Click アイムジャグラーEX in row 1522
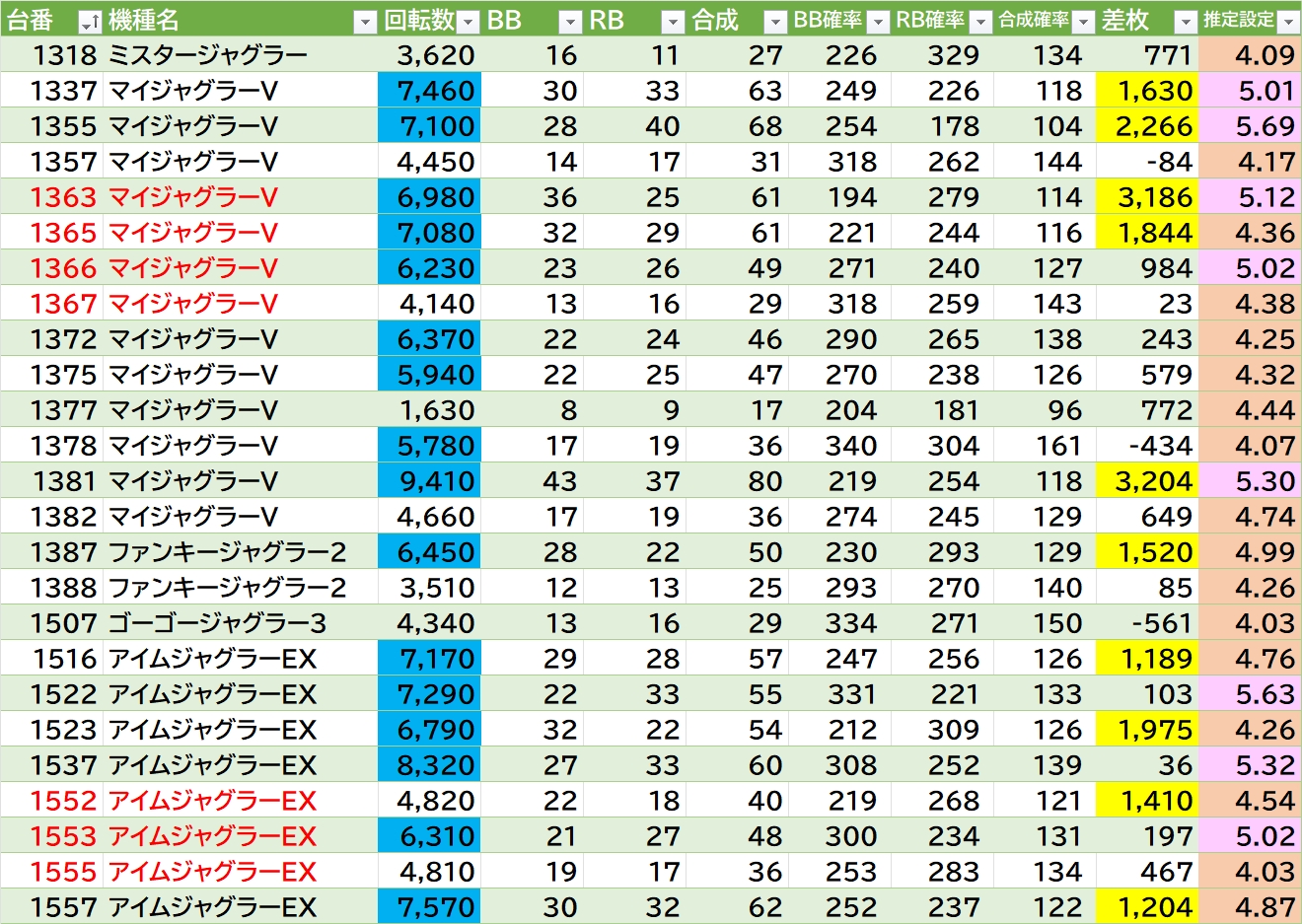The width and height of the screenshot is (1302, 924). 241,694
